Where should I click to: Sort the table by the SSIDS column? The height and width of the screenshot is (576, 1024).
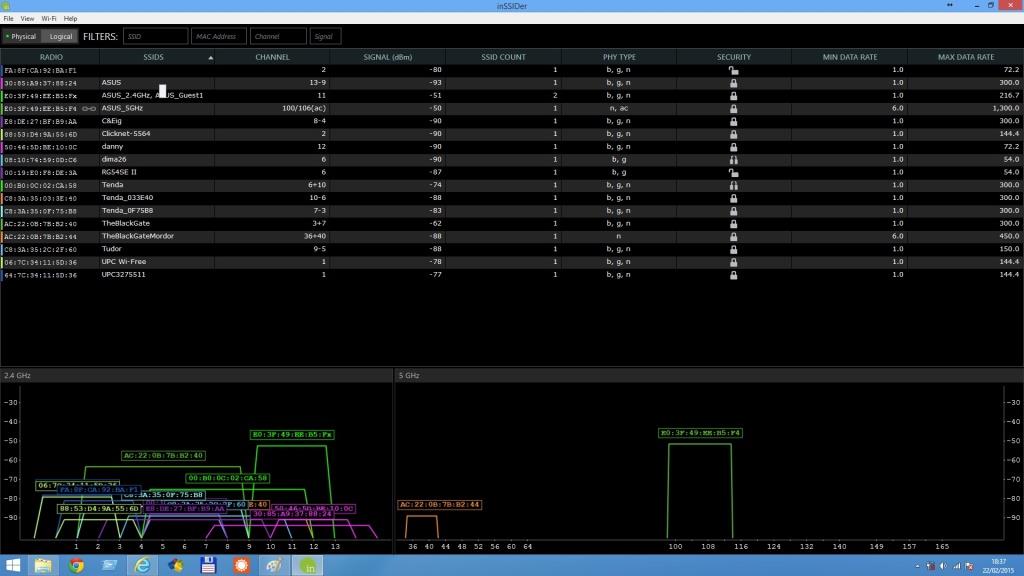(x=153, y=57)
